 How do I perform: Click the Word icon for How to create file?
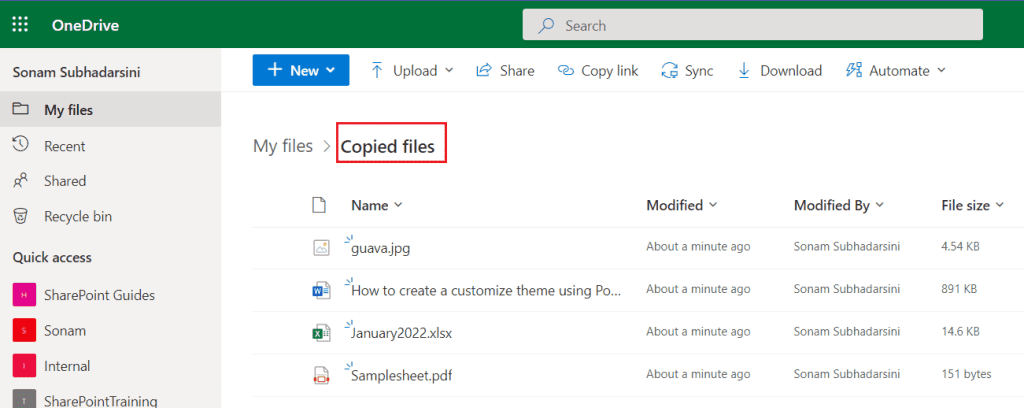[x=321, y=289]
